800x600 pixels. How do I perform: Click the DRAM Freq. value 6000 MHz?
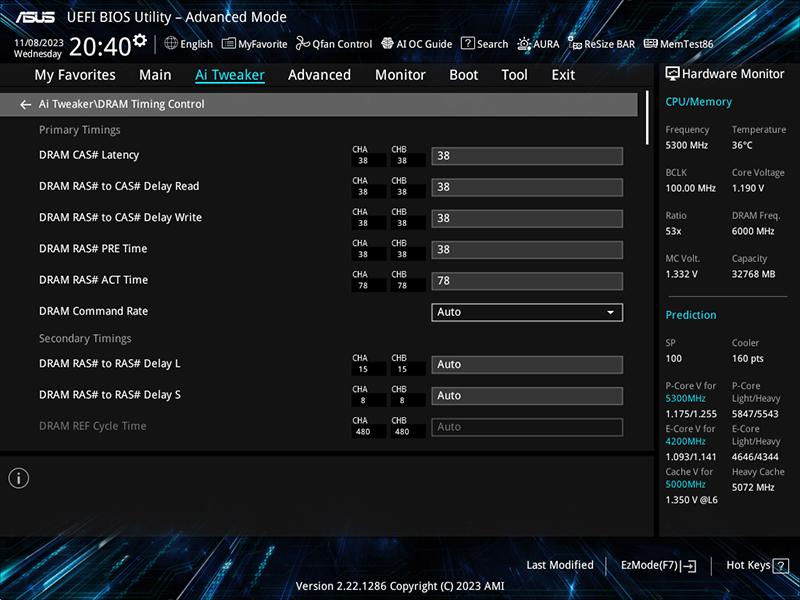[753, 231]
